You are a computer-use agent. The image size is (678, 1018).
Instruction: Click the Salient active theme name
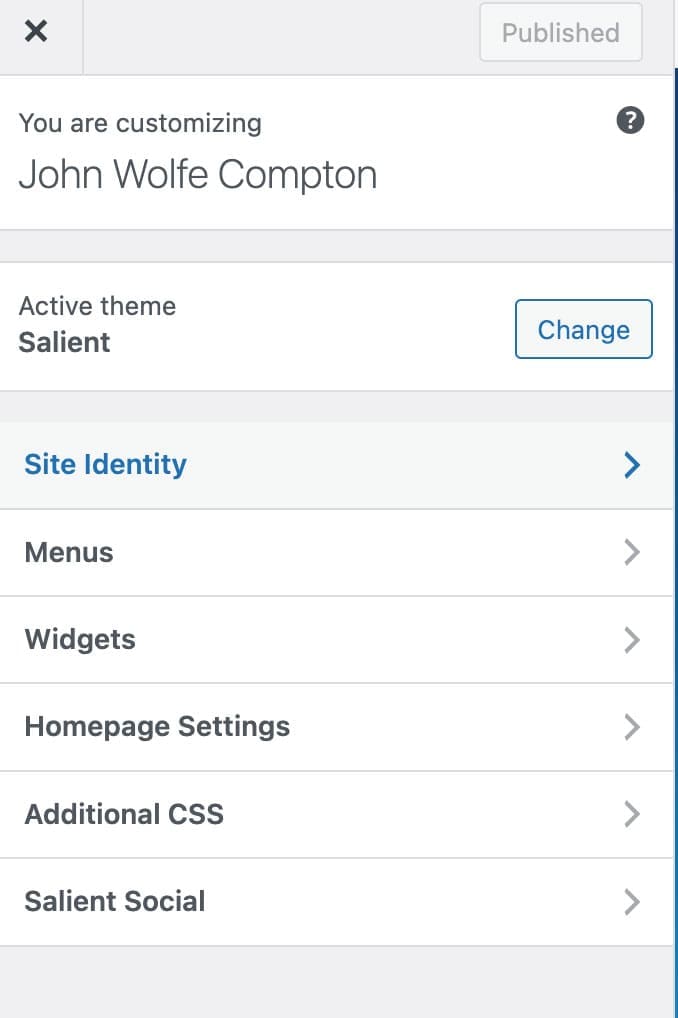point(65,342)
